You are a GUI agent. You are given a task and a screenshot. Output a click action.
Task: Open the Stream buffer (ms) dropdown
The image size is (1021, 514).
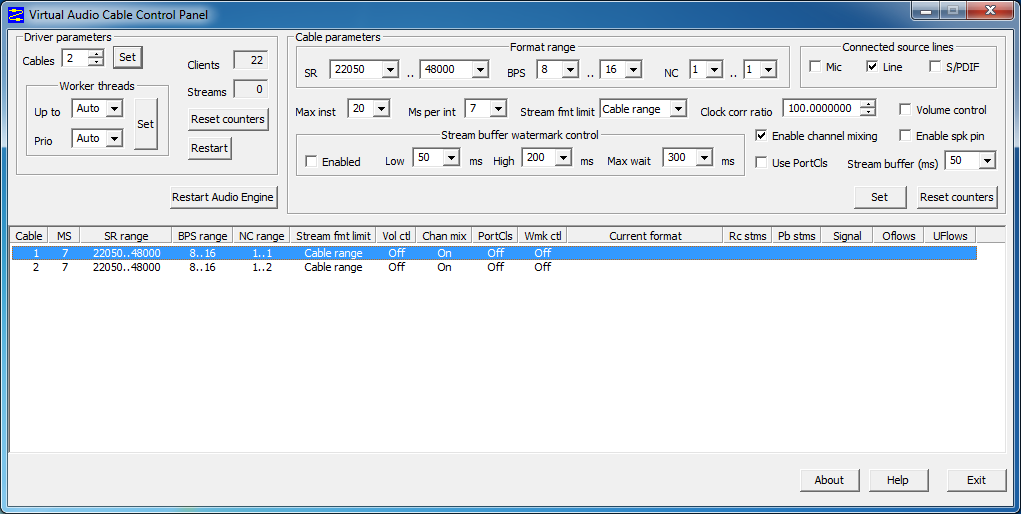987,160
